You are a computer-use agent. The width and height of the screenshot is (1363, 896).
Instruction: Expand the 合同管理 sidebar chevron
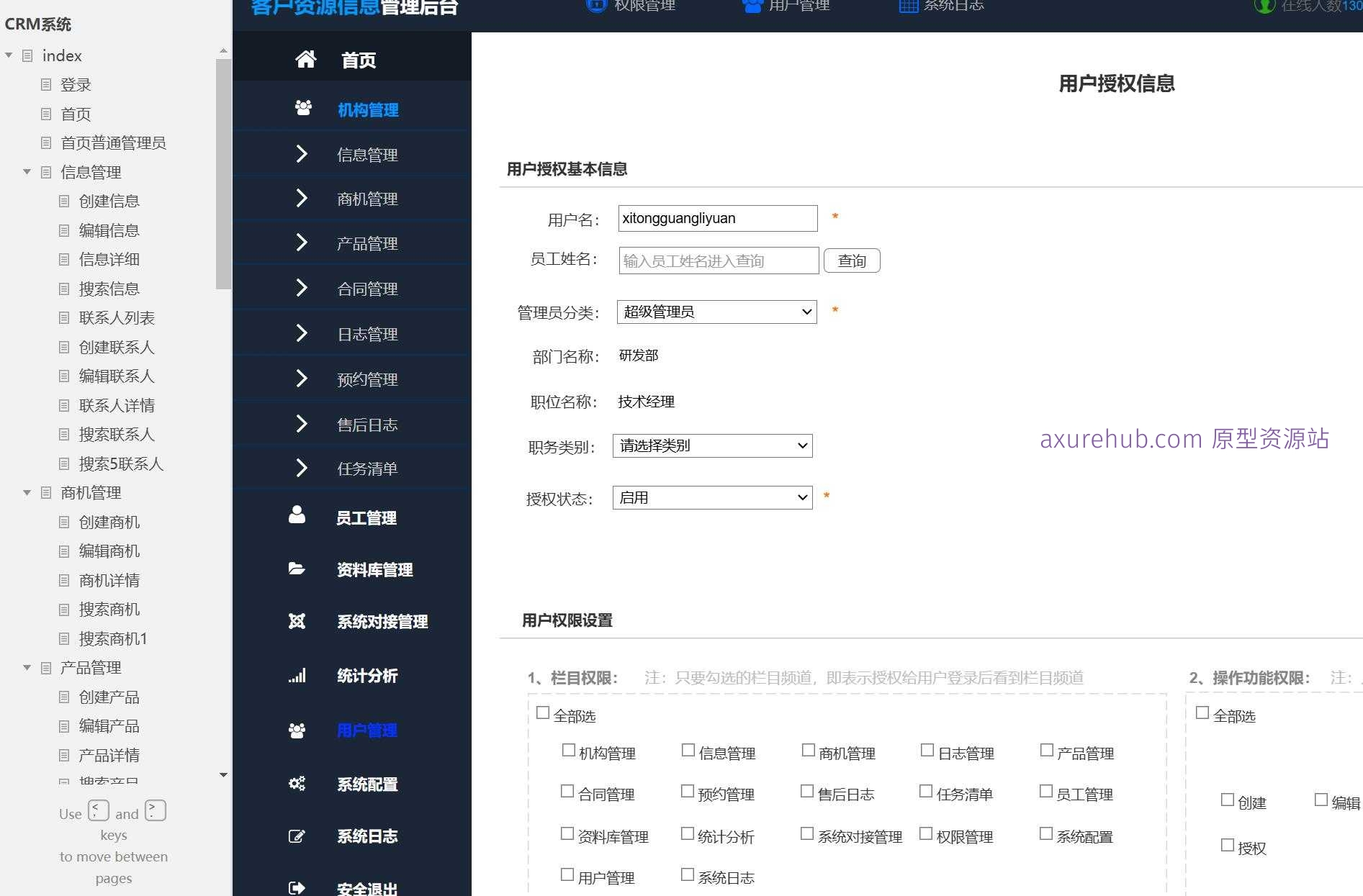click(x=302, y=288)
